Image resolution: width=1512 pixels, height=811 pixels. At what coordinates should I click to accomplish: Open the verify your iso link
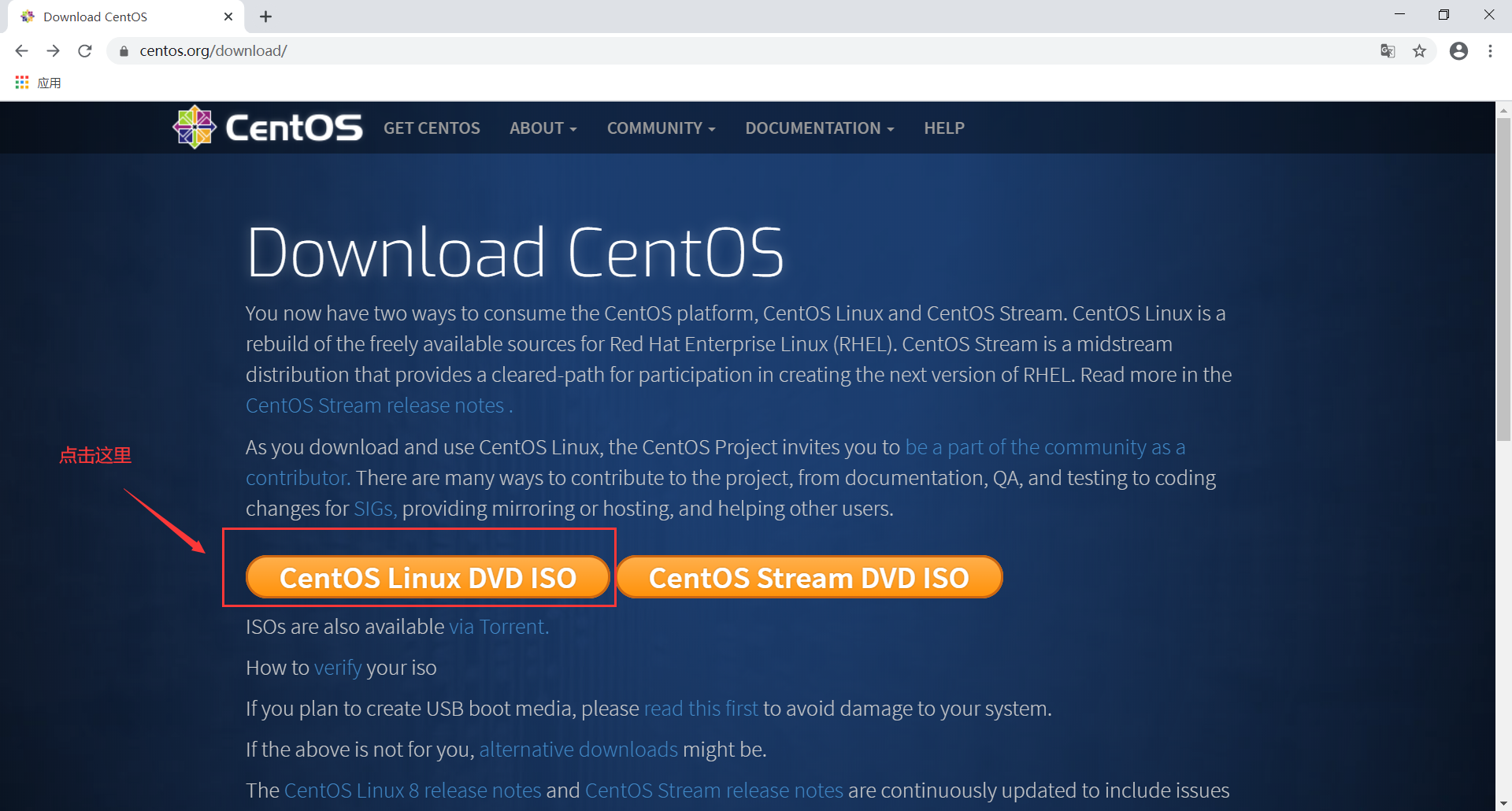pyautogui.click(x=338, y=668)
